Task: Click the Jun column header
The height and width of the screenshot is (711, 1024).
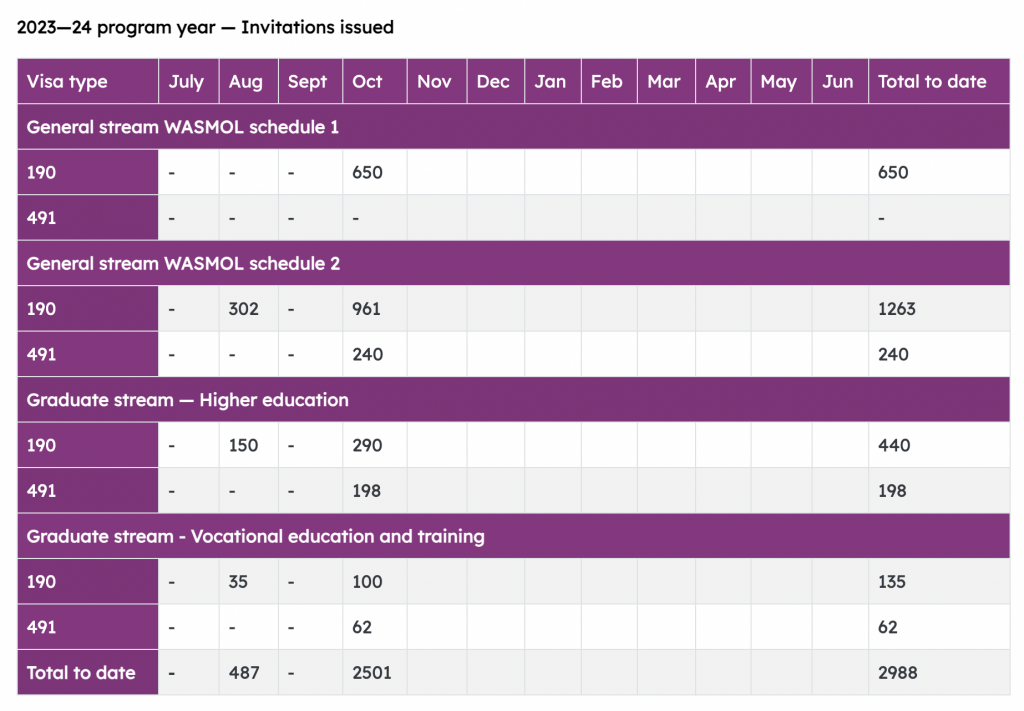Action: [838, 82]
